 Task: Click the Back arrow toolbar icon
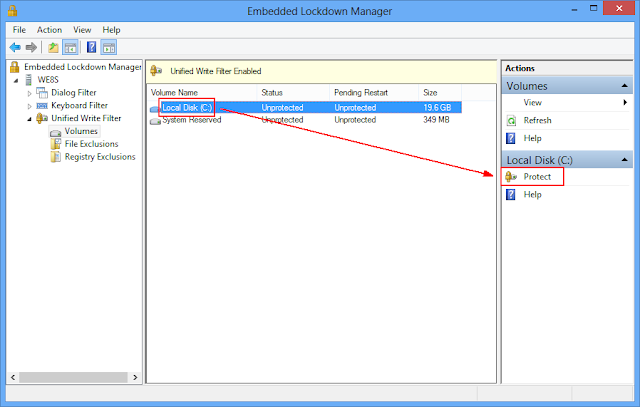click(x=15, y=47)
